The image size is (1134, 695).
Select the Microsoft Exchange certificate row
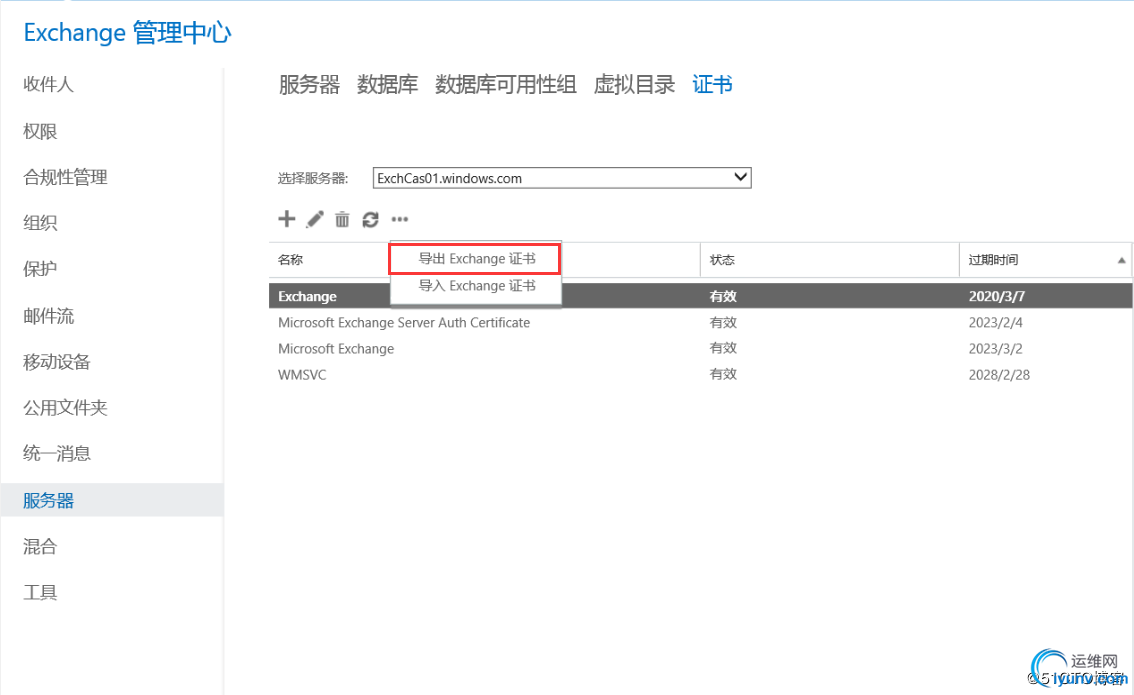(700, 349)
